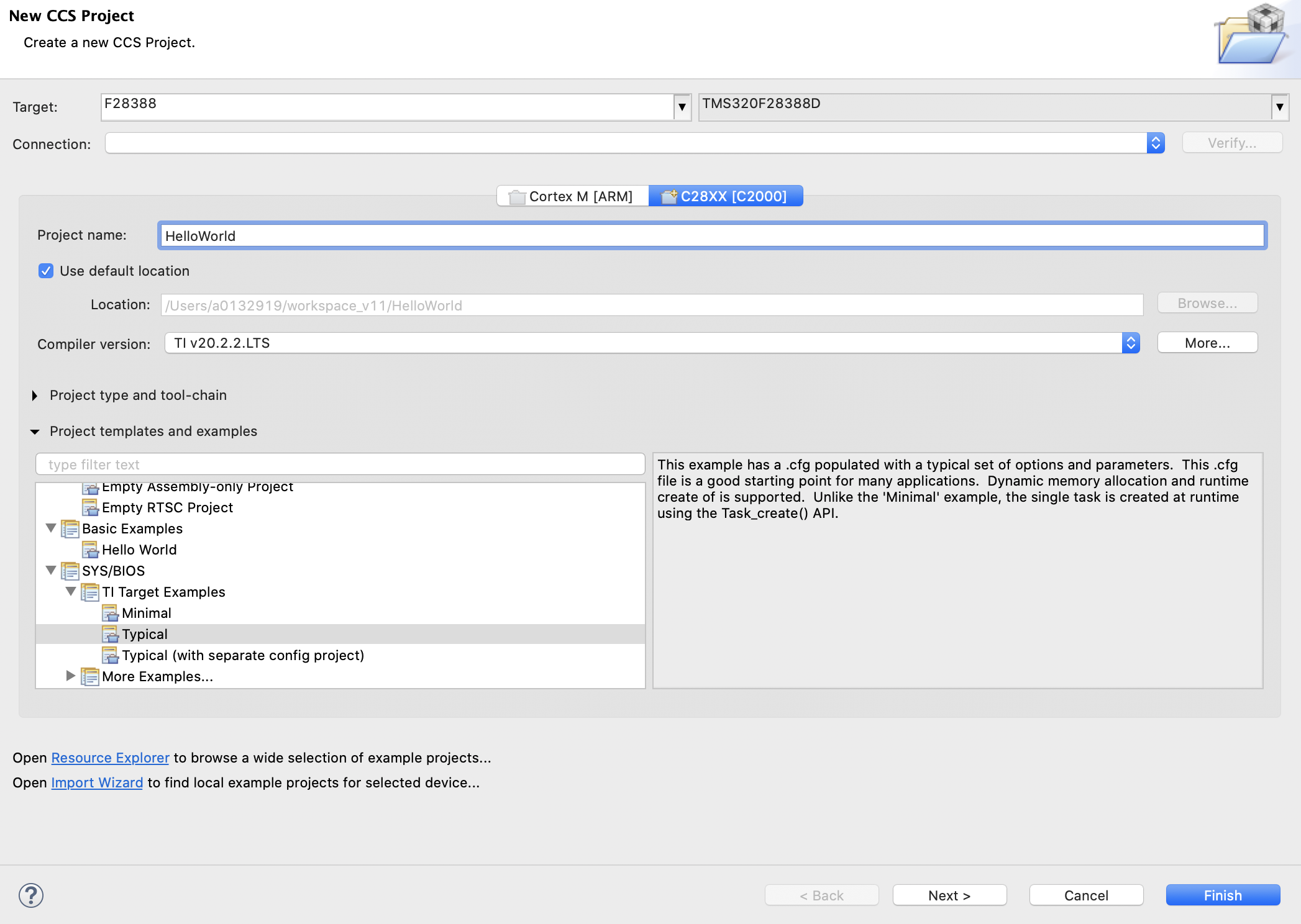
Task: Open the TMS320F28388D device dropdown
Action: 1279,107
